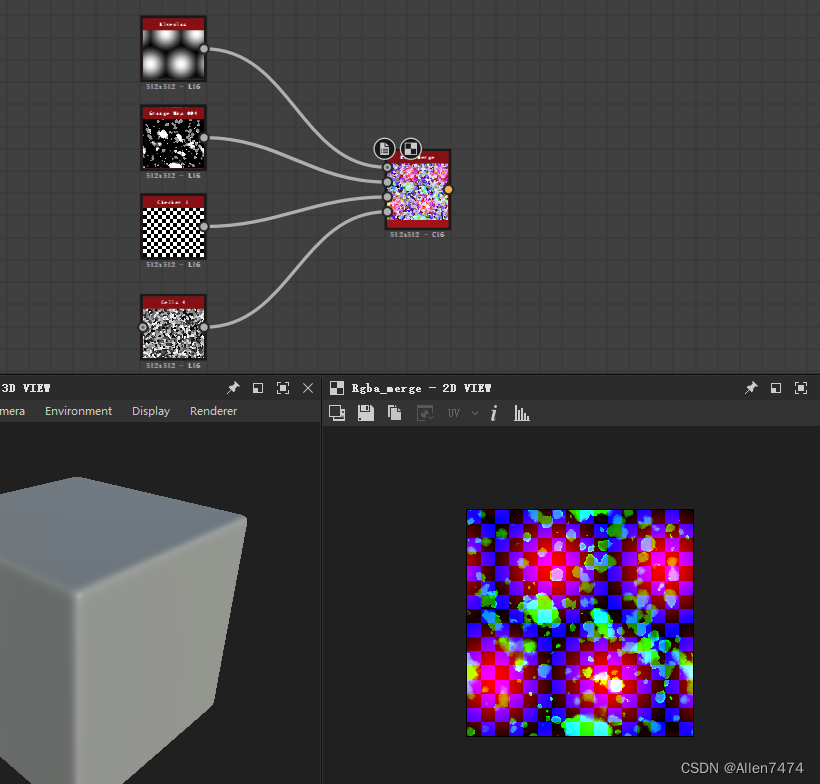Click the second input connector of RGBA Merge node
This screenshot has width=820, height=784.
[x=387, y=182]
